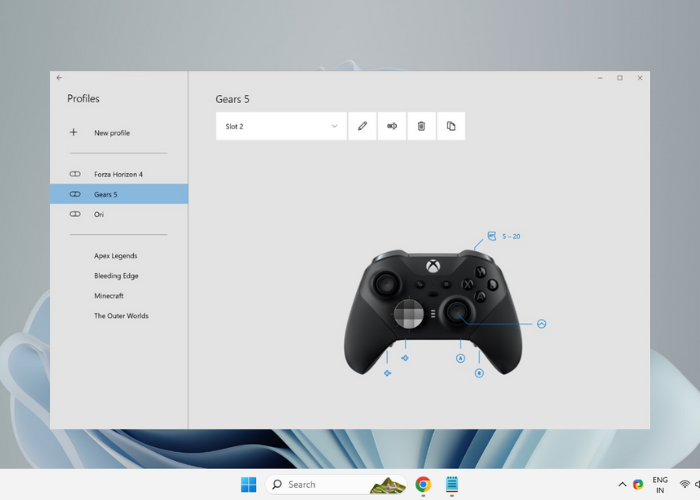This screenshot has width=700, height=500.
Task: Click the Xbox logo on the controller image
Action: pos(433,267)
